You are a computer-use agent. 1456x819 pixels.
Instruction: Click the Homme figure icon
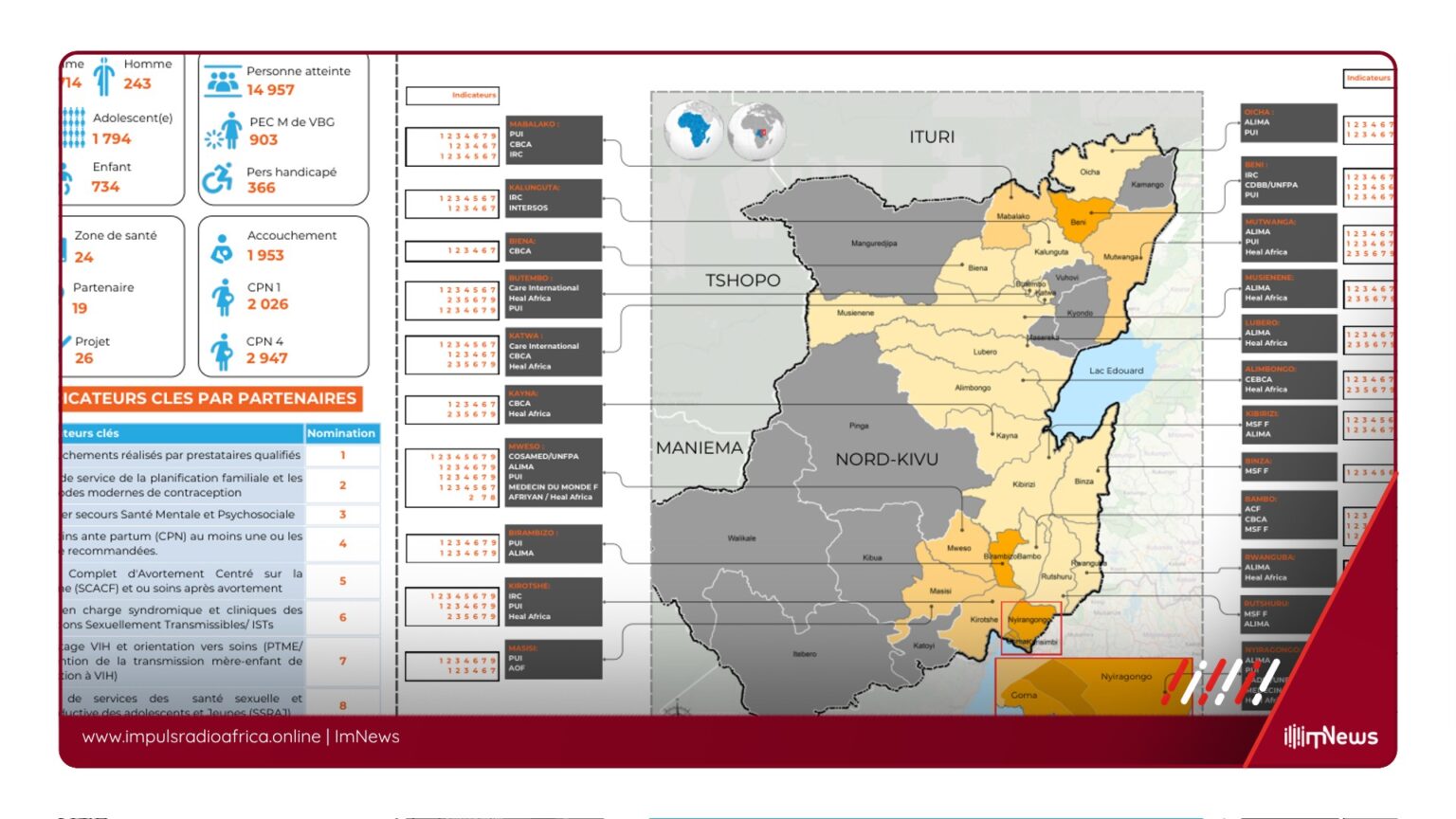(x=104, y=77)
